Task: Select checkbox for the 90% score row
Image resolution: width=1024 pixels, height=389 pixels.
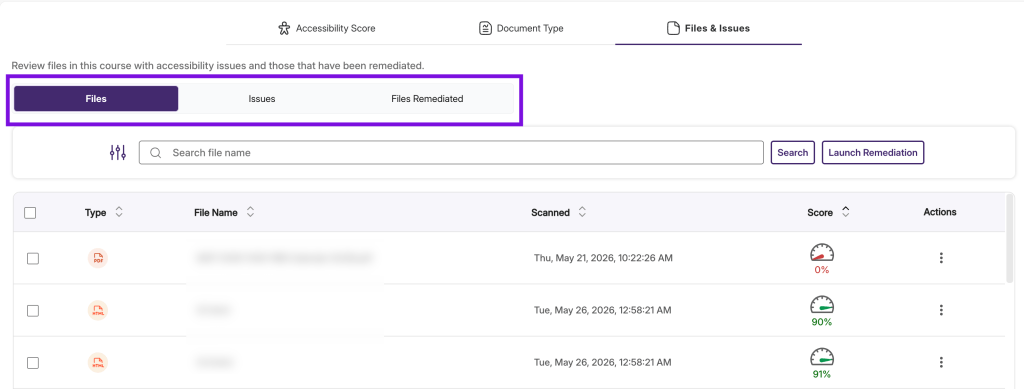Action: click(33, 311)
